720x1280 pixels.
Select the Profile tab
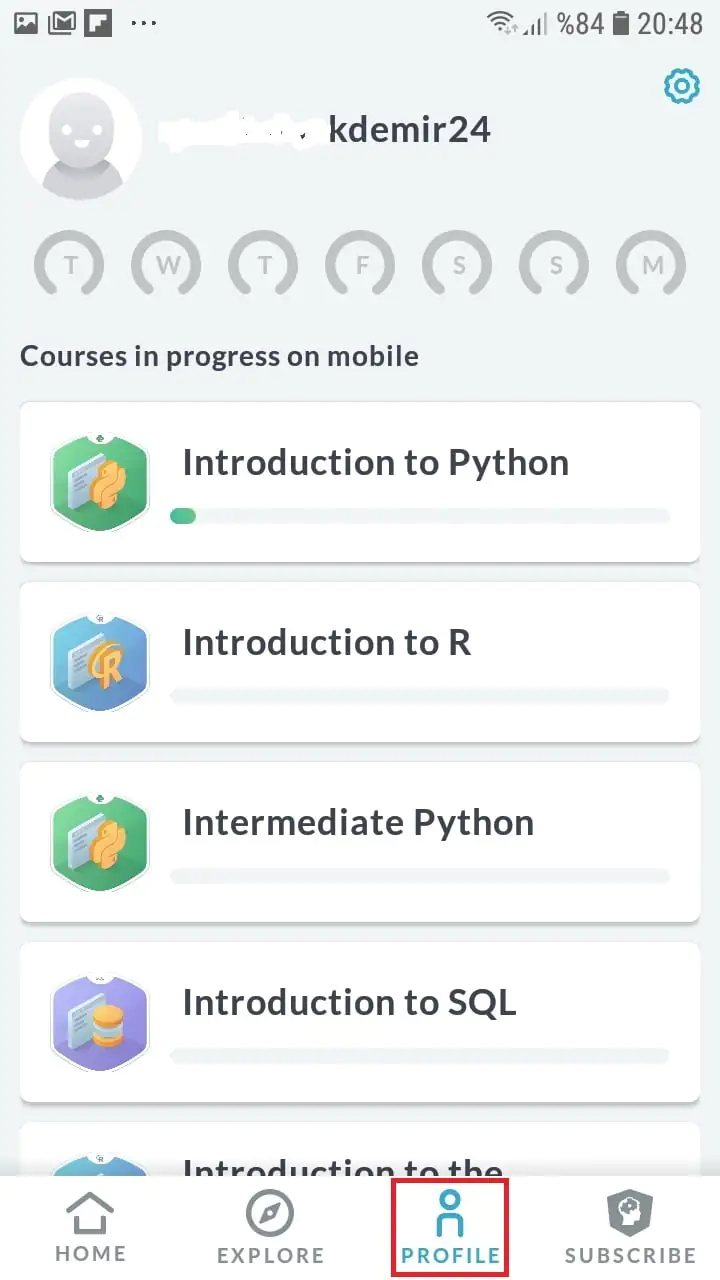pyautogui.click(x=450, y=1228)
